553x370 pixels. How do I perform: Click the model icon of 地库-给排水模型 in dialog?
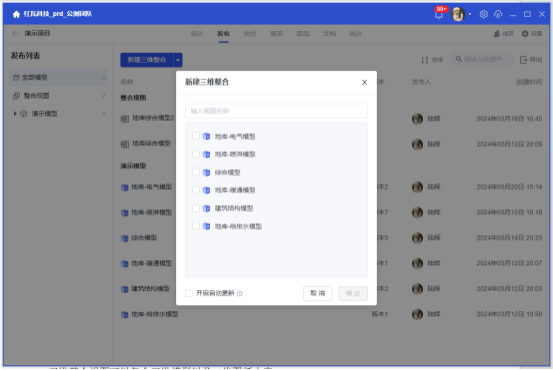206,226
